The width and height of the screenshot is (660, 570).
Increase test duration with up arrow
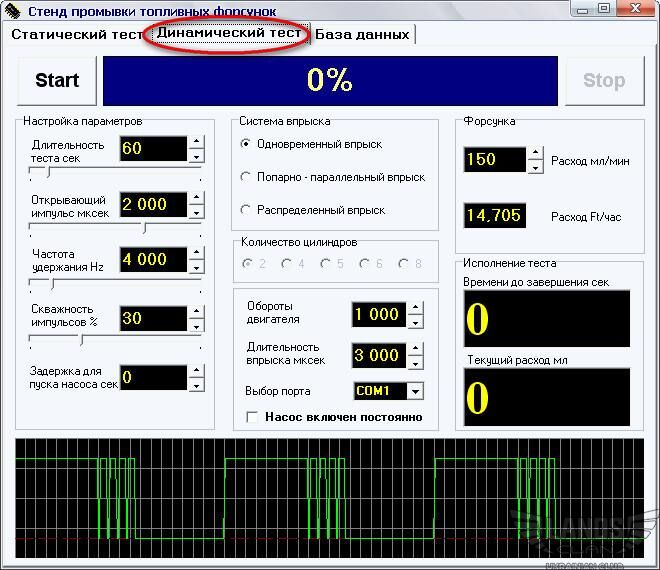click(x=196, y=143)
